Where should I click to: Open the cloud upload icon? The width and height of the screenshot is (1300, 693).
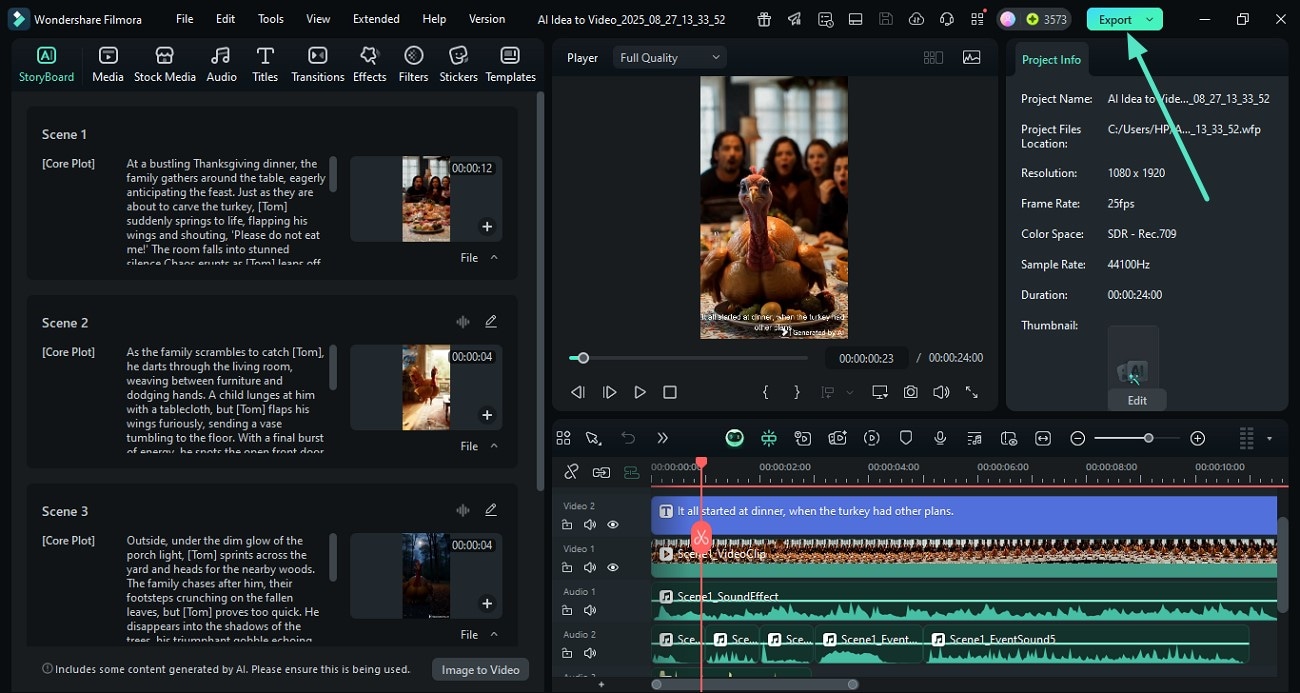[916, 19]
